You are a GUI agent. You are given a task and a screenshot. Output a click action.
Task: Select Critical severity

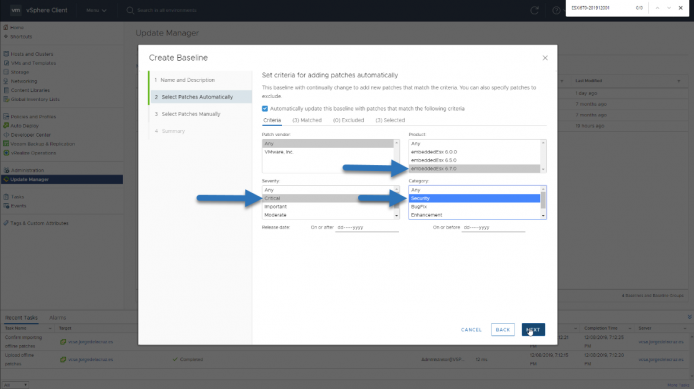(328, 198)
